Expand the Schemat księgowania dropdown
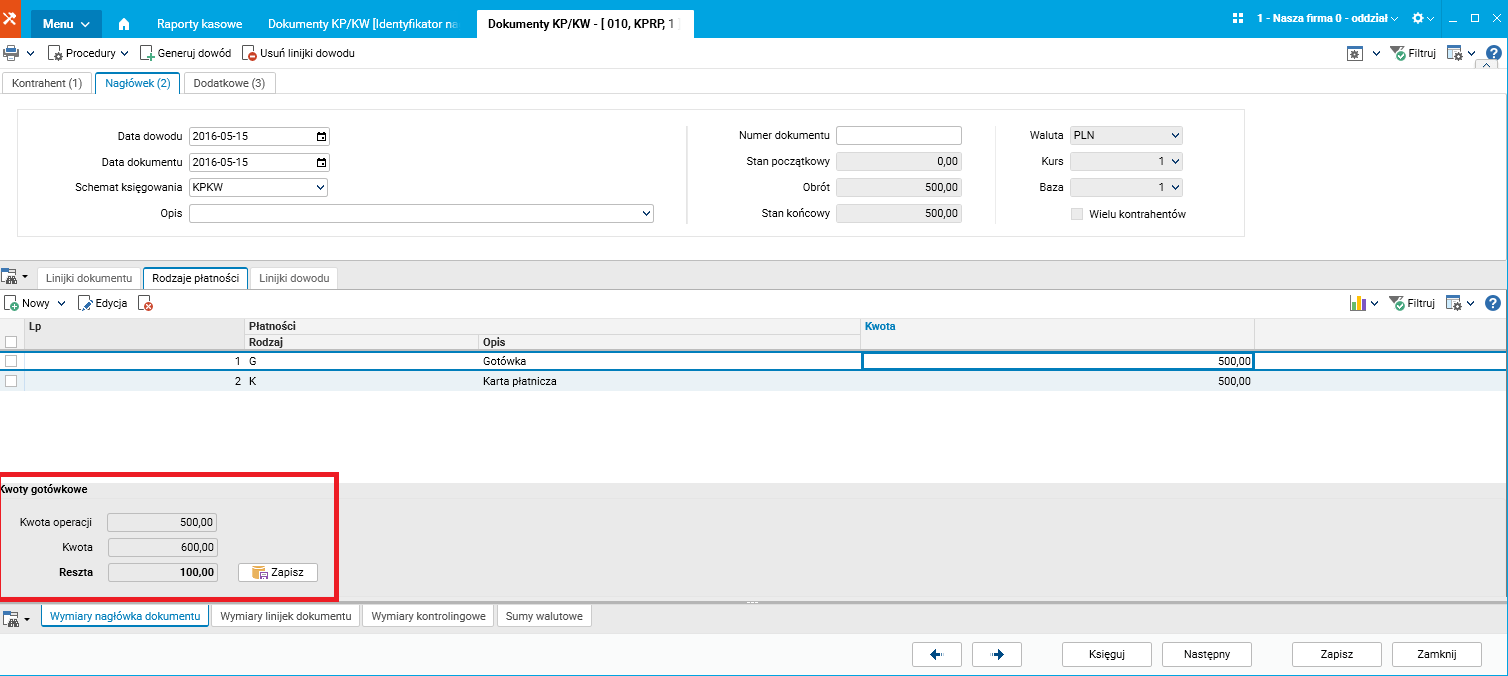The image size is (1508, 676). (320, 187)
